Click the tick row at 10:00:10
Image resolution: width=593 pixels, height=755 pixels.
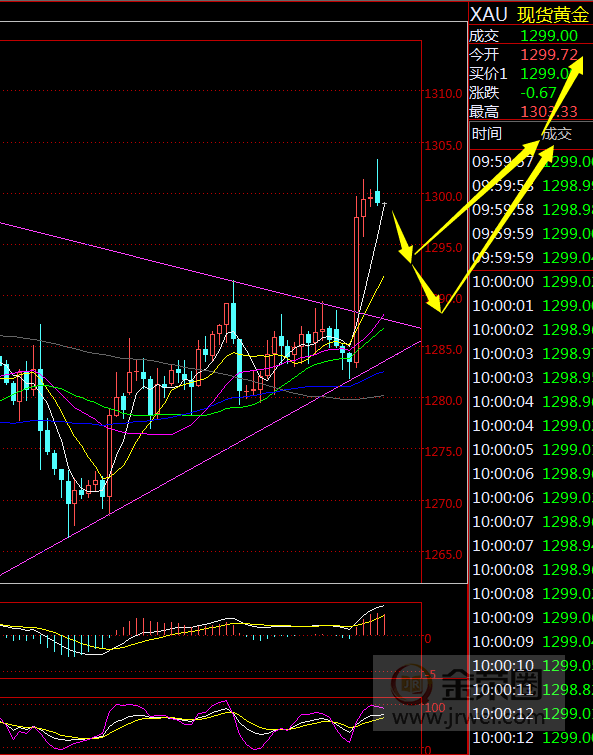532,665
